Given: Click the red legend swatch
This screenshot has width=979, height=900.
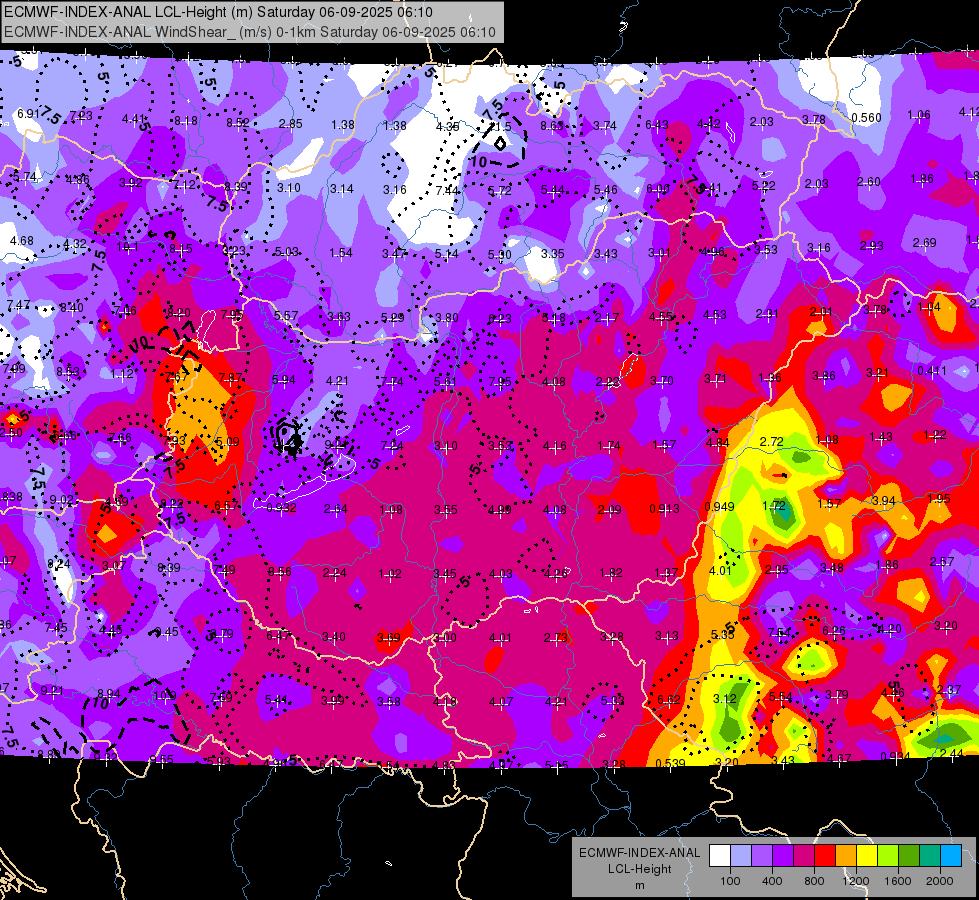Looking at the screenshot, I should (x=825, y=856).
